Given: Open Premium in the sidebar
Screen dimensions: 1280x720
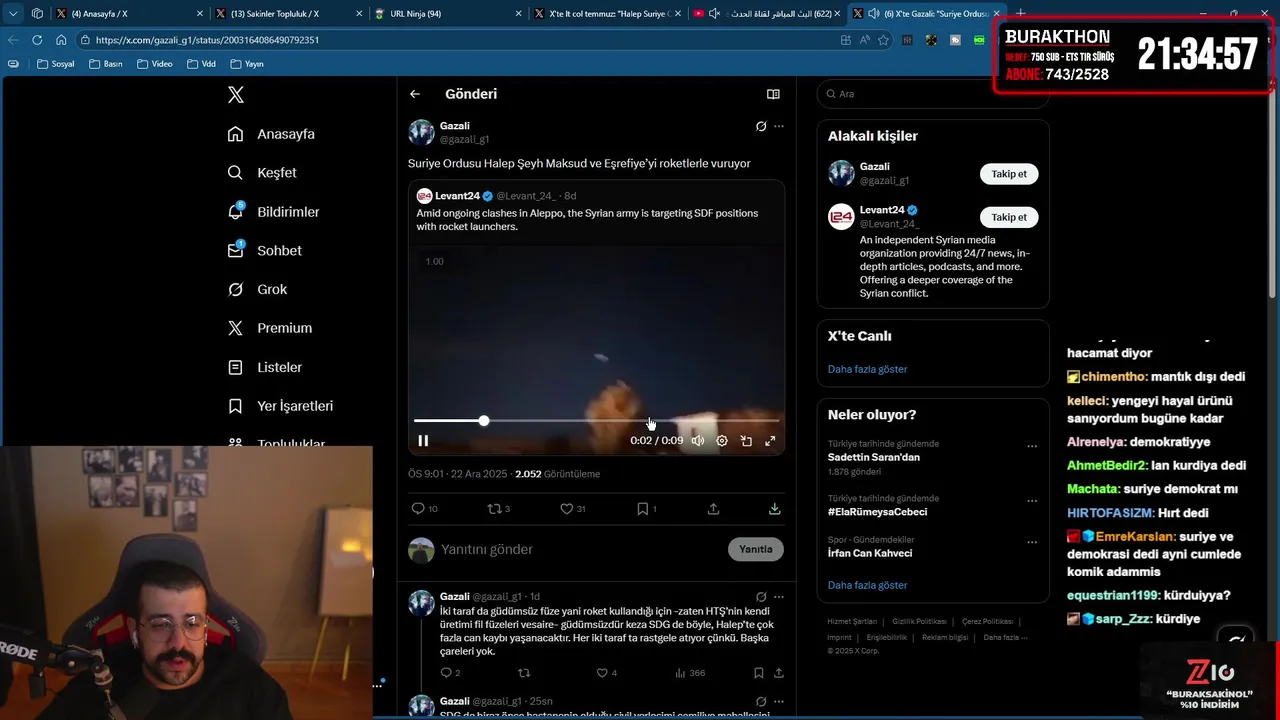Looking at the screenshot, I should (269, 328).
